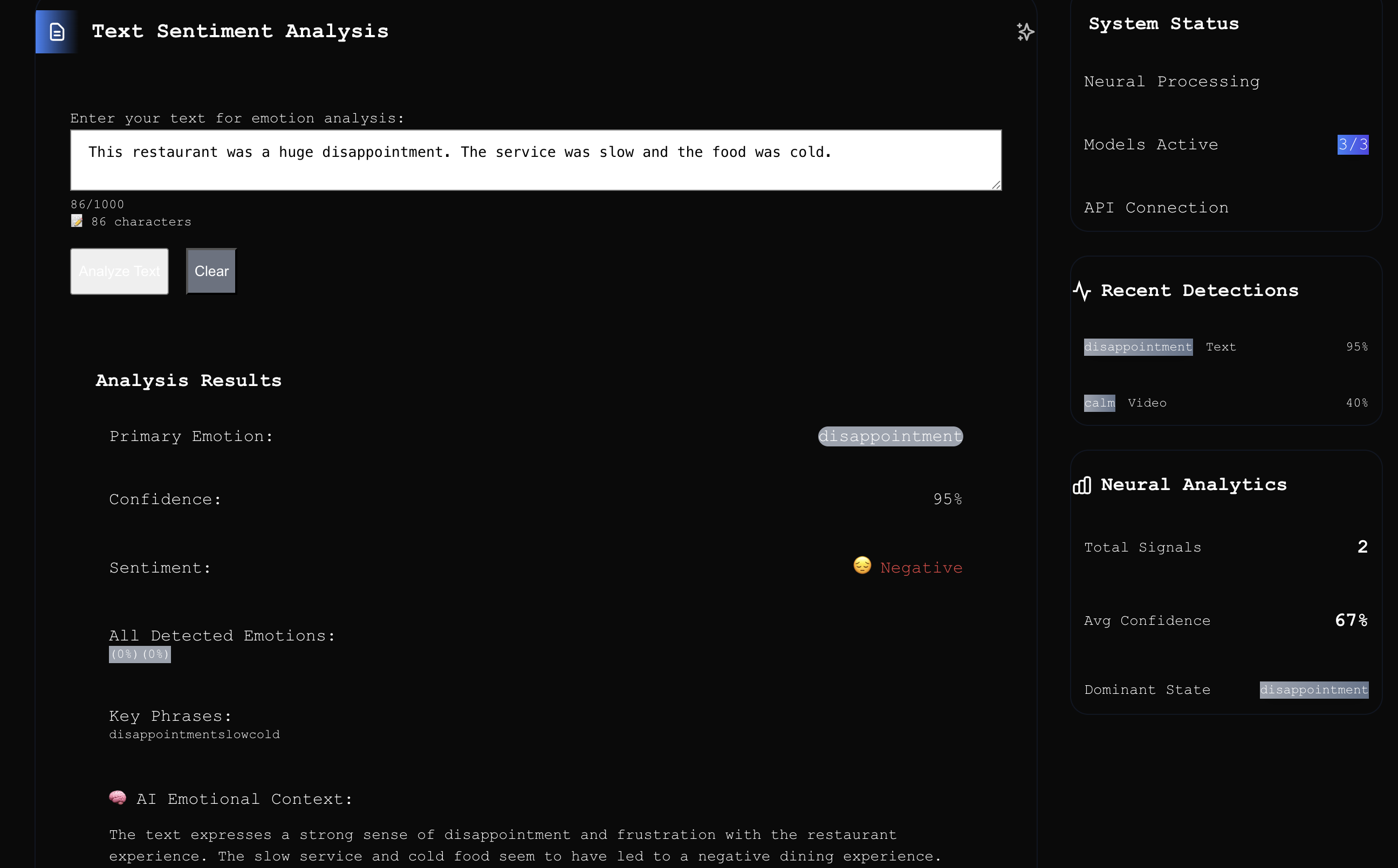Click the sad face emoji next to Negative

click(x=862, y=566)
